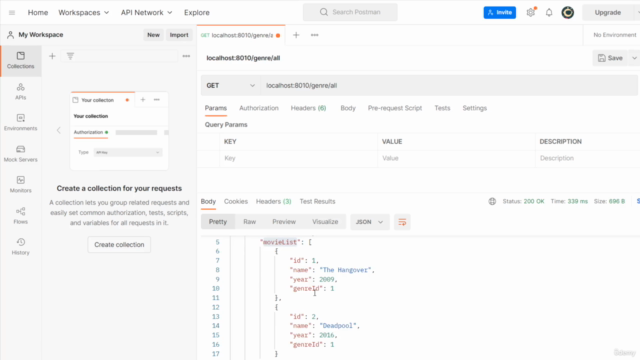This screenshot has width=640, height=360.
Task: Click the plus icon to add collection
Action: click(x=52, y=56)
